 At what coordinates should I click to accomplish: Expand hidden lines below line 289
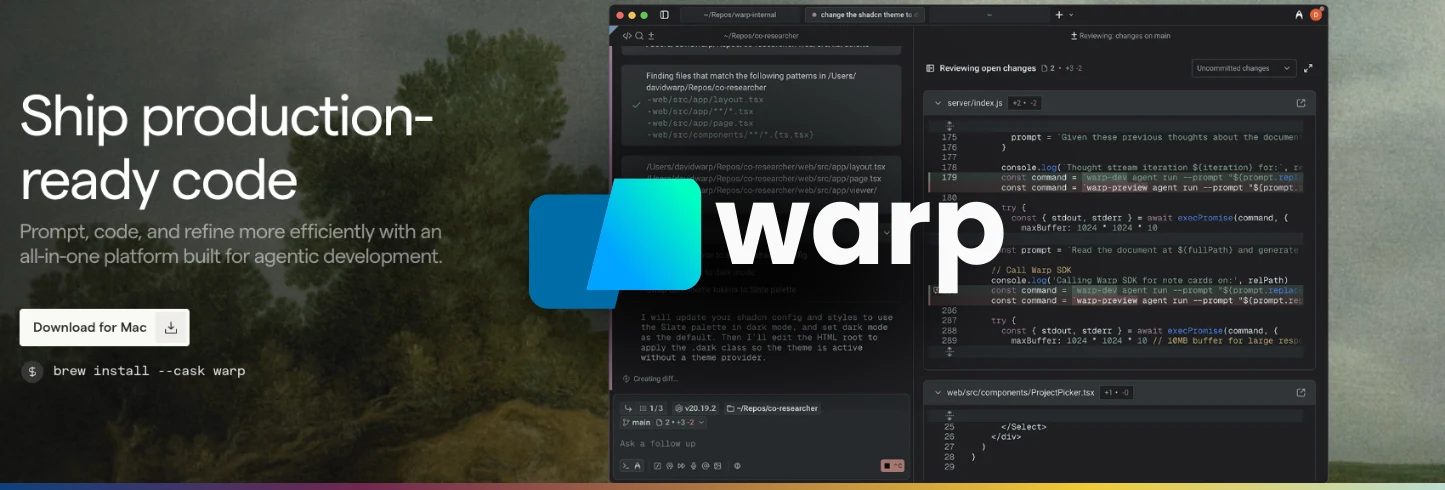click(x=949, y=351)
